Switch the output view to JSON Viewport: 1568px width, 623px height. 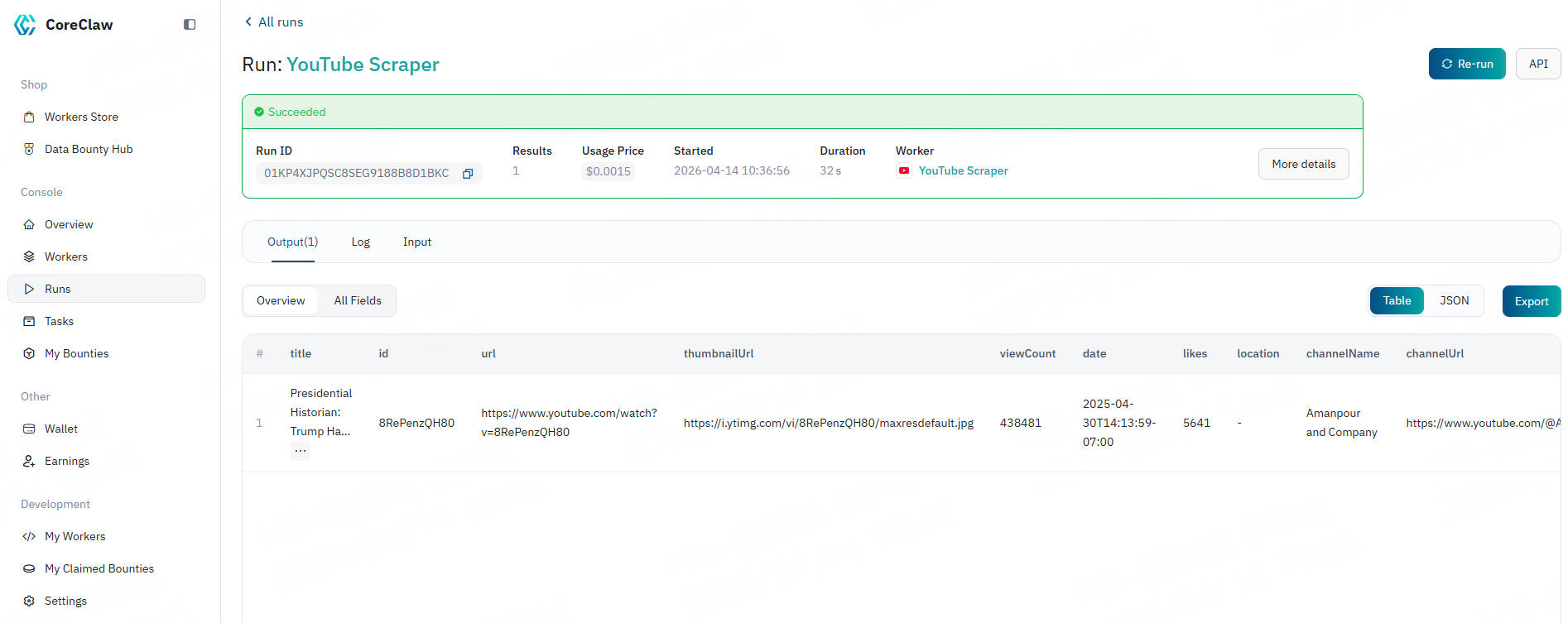1454,300
